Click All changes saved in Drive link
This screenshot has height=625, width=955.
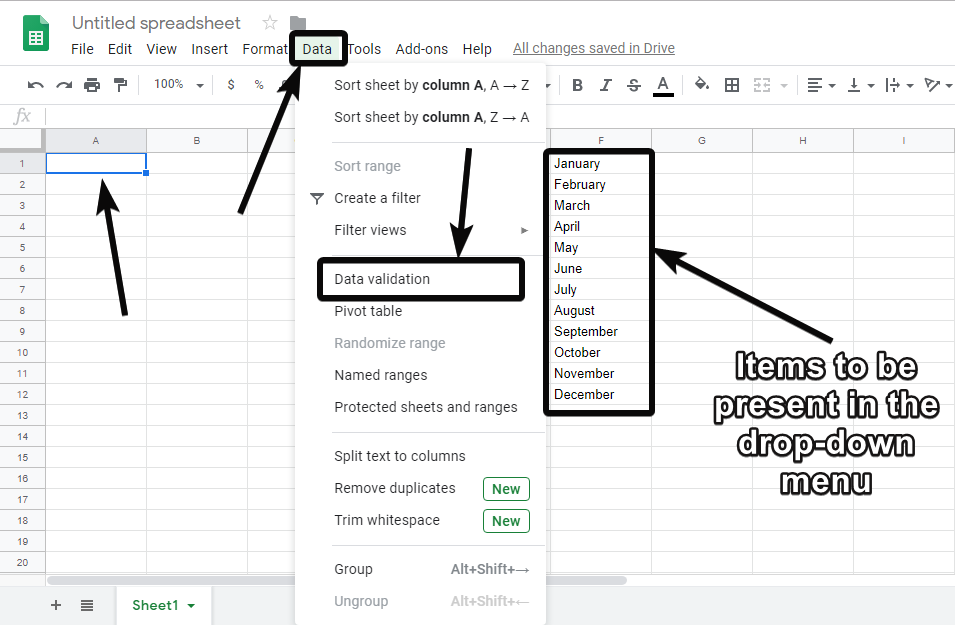point(594,48)
